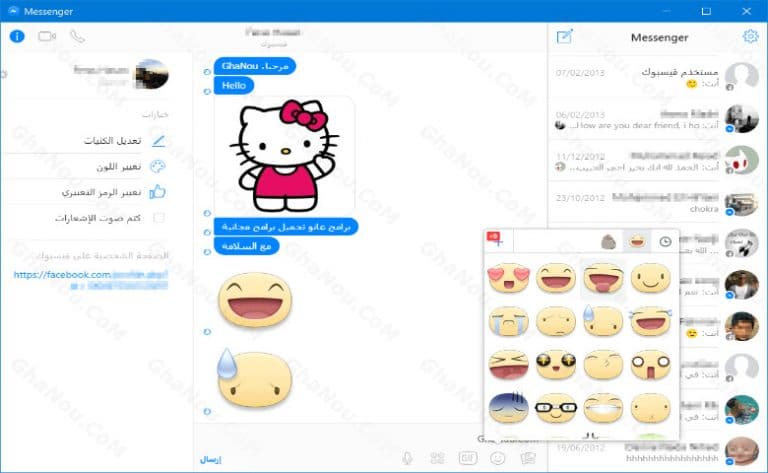
Task: Pick the laughing-with-tears sticker in picker
Action: click(650, 321)
